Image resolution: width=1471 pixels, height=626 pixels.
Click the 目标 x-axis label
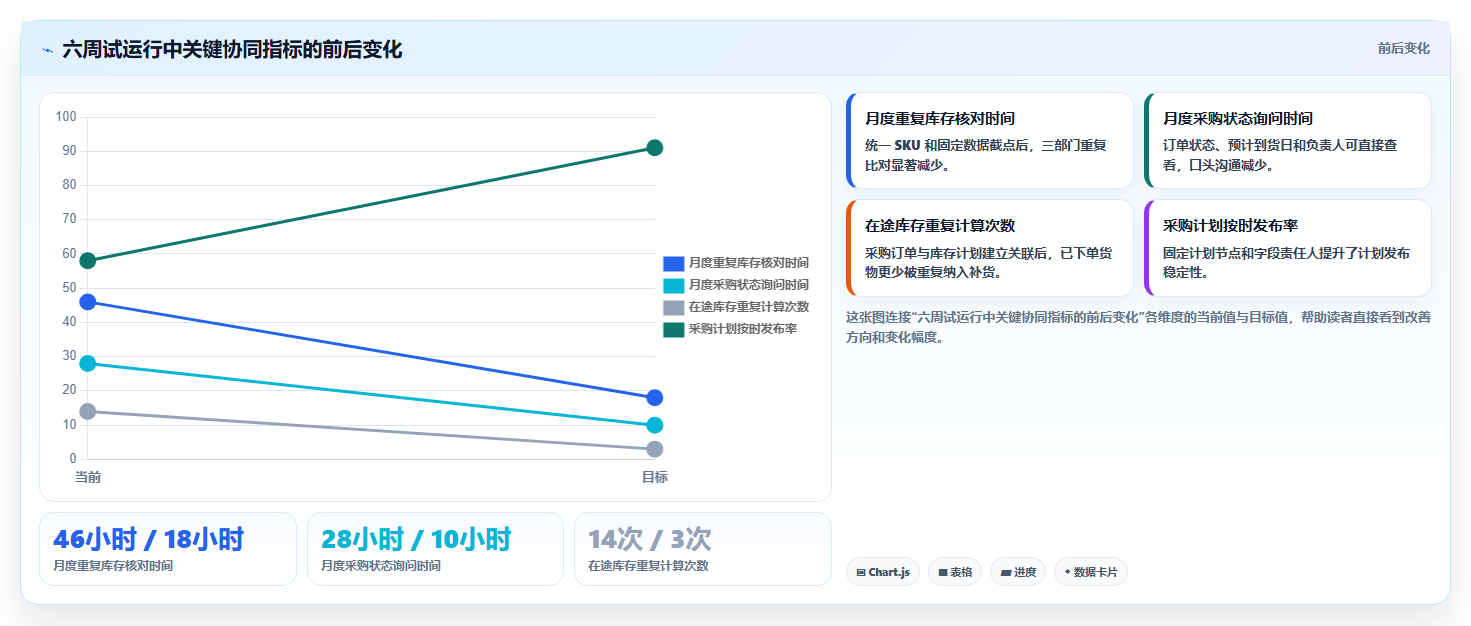point(655,477)
